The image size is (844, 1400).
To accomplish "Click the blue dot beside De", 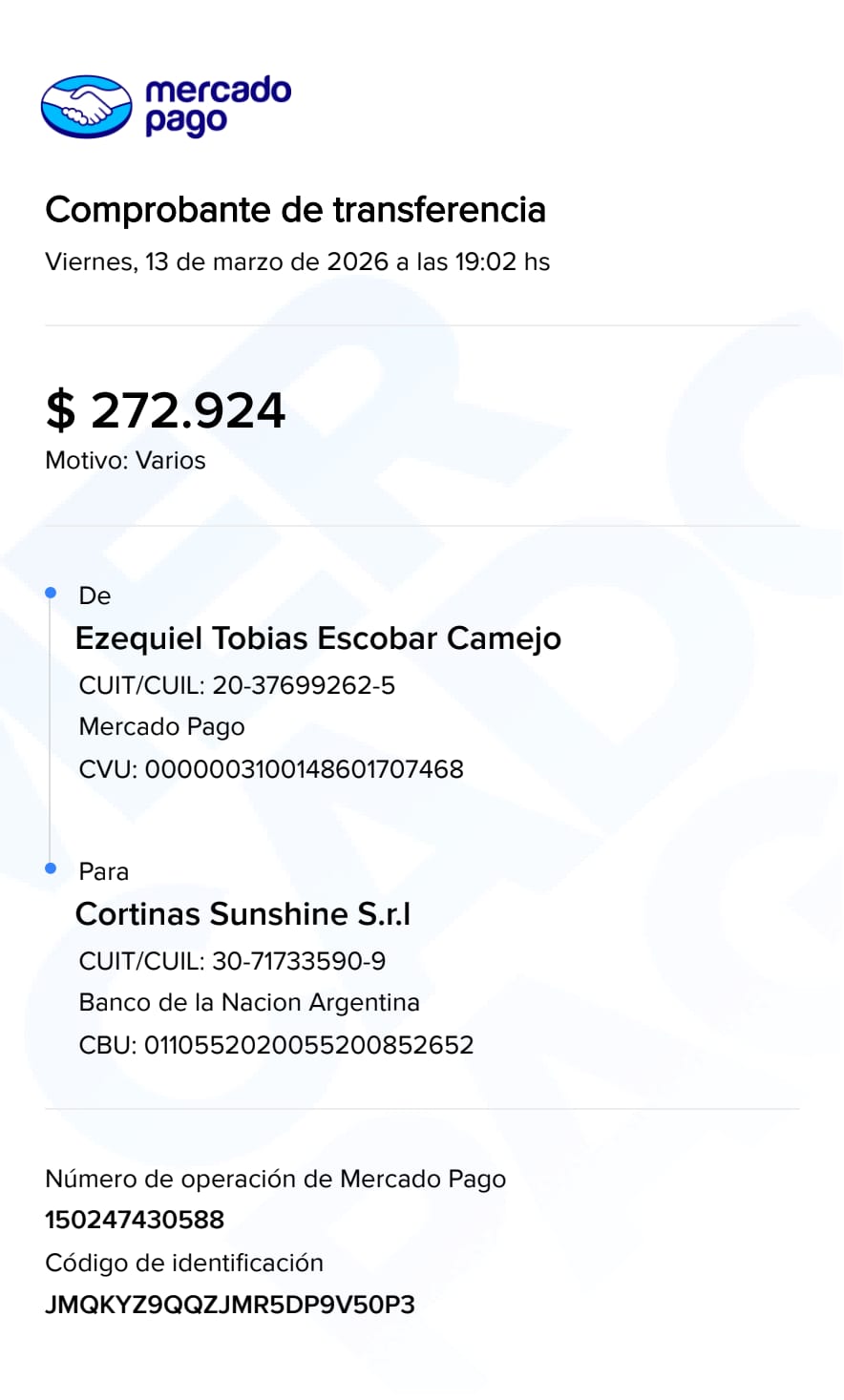I will pos(52,594).
